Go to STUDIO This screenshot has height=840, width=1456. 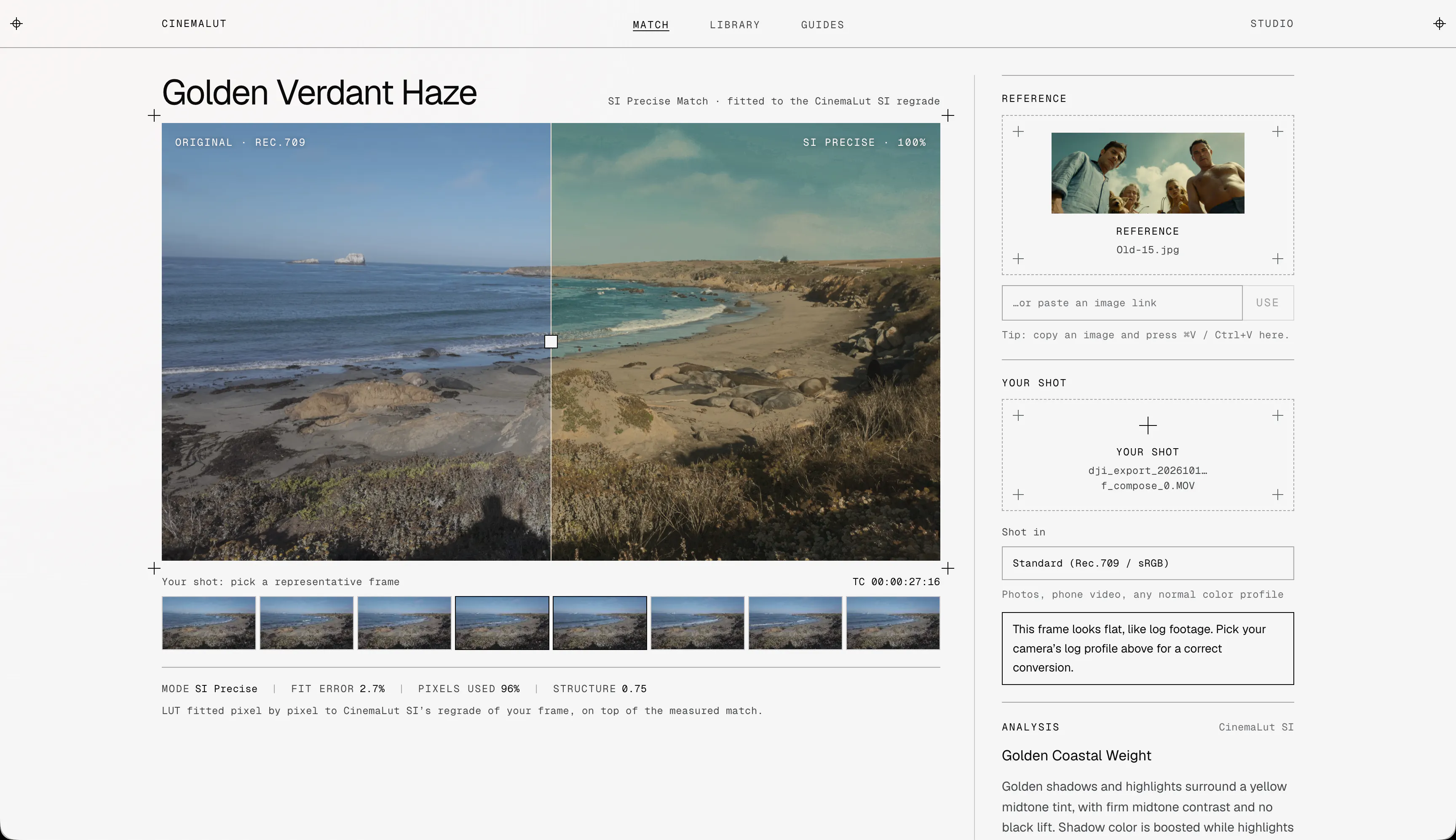1272,24
